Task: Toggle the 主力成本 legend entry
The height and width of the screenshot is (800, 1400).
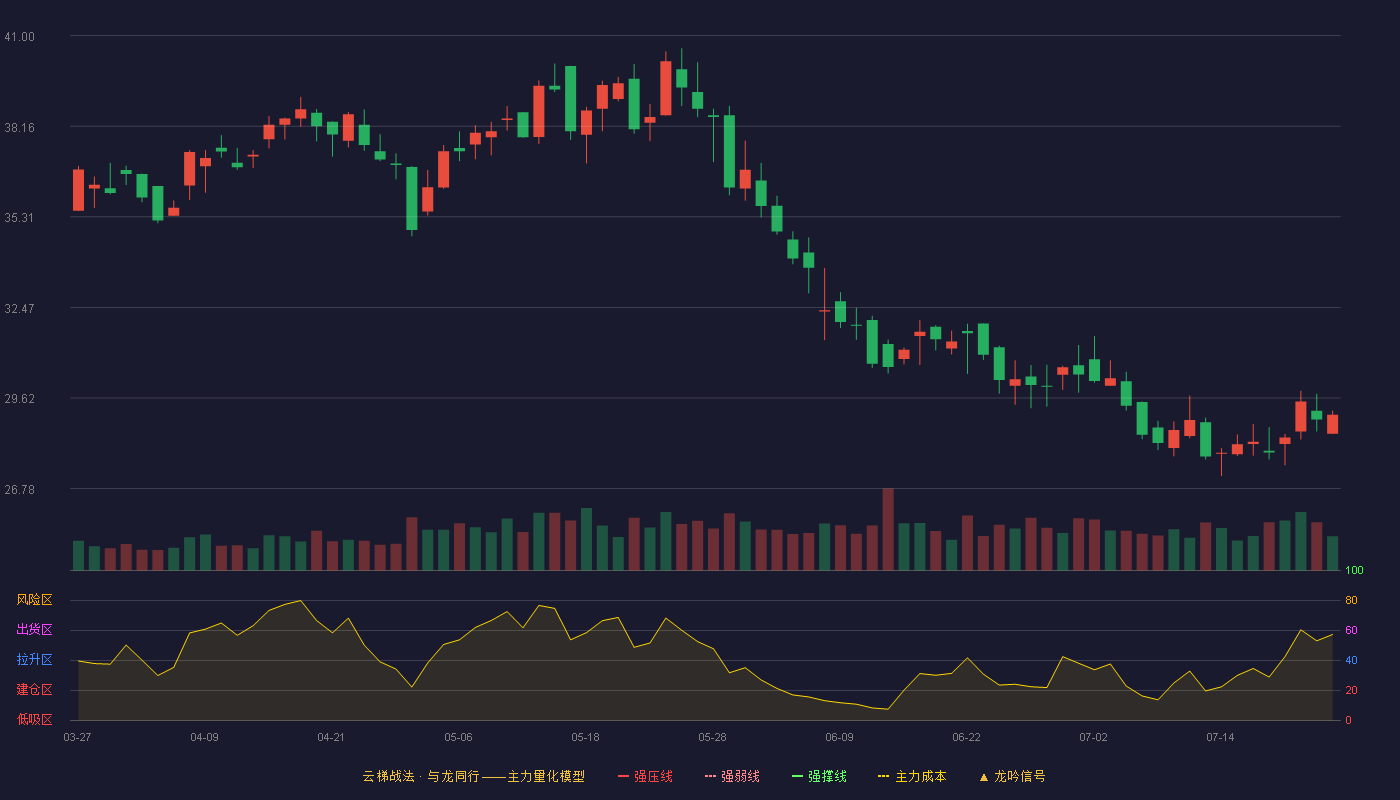Action: click(x=911, y=776)
